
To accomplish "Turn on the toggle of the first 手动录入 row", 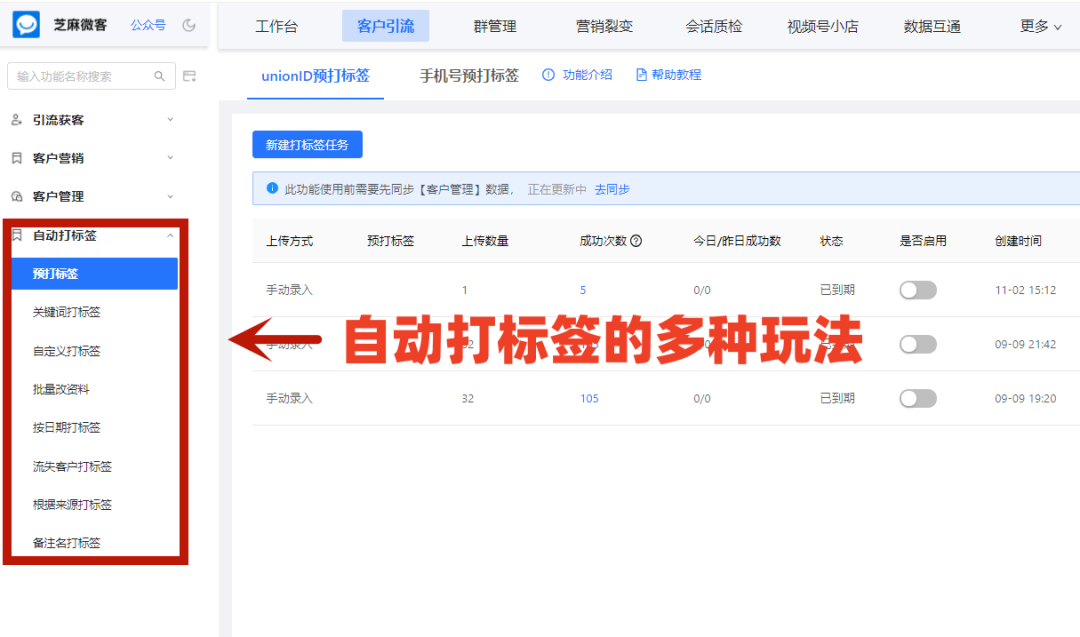I will point(918,289).
